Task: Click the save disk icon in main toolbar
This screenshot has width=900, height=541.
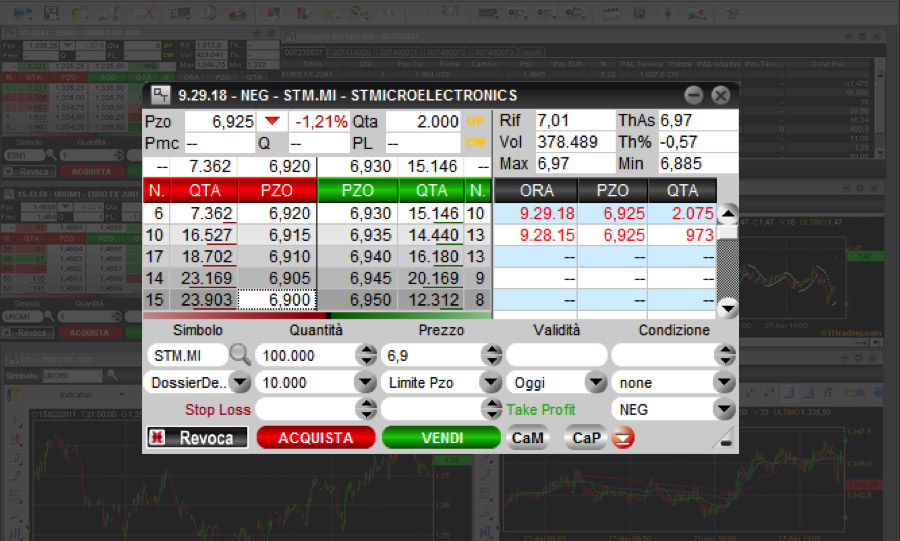Action: click(x=52, y=12)
